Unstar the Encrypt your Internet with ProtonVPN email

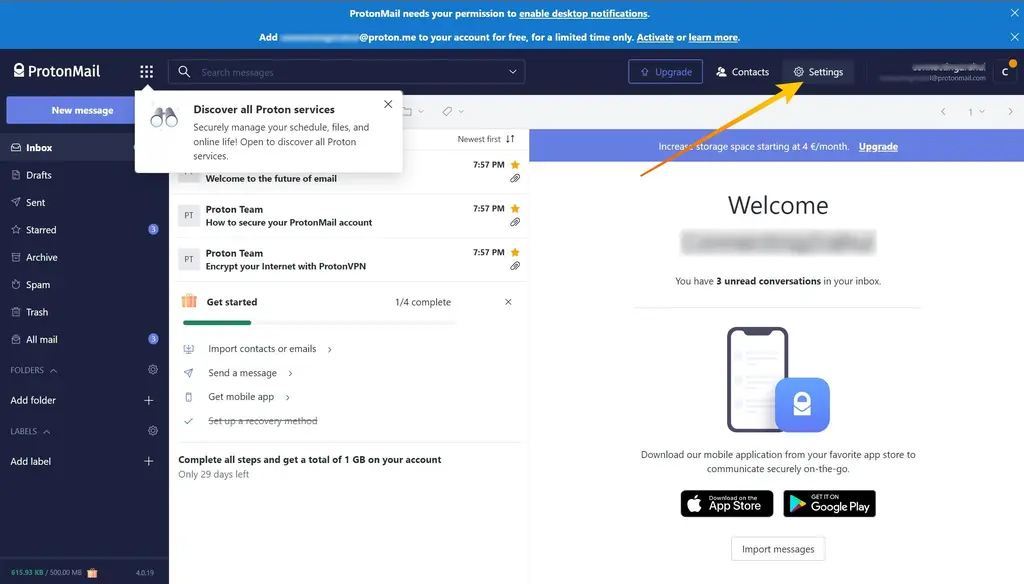click(515, 252)
